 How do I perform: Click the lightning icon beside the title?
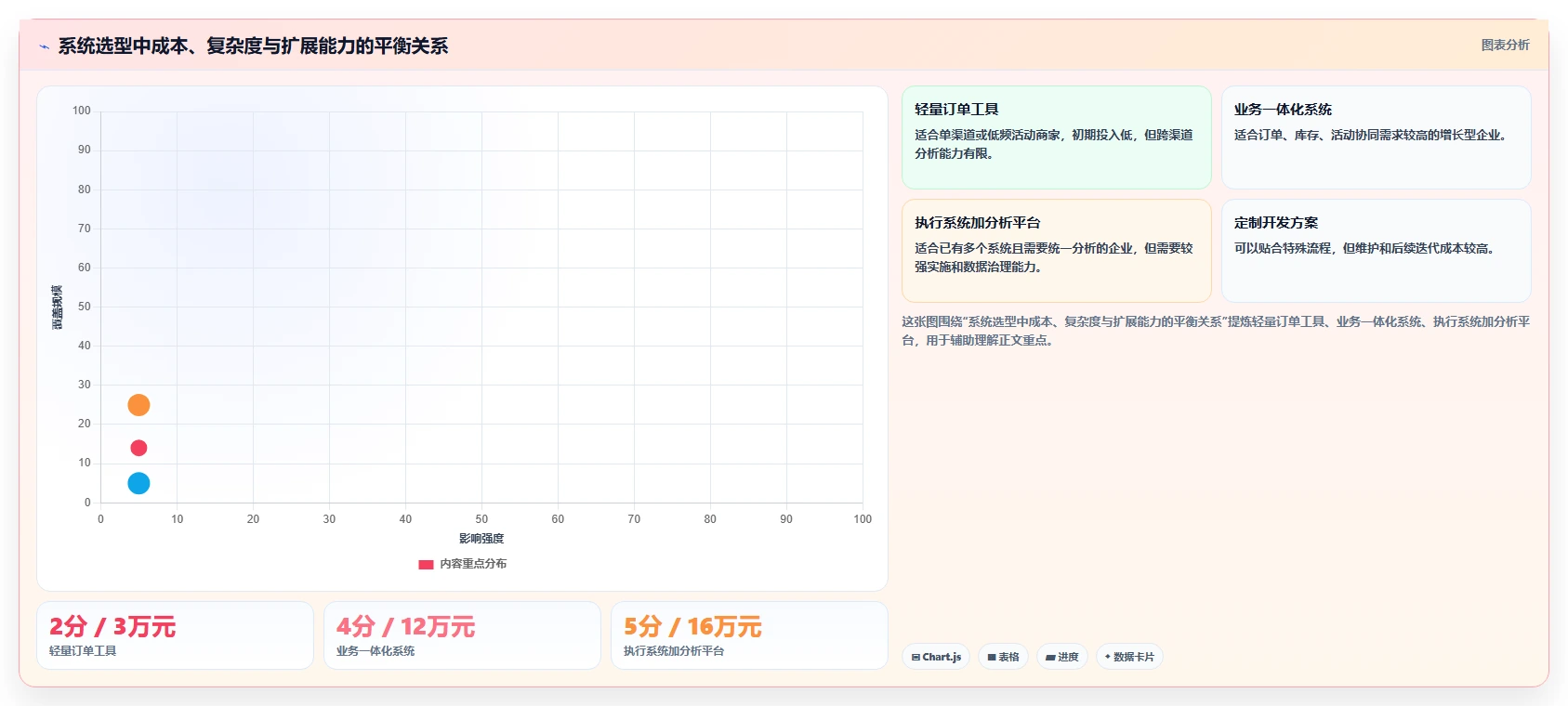tap(44, 46)
